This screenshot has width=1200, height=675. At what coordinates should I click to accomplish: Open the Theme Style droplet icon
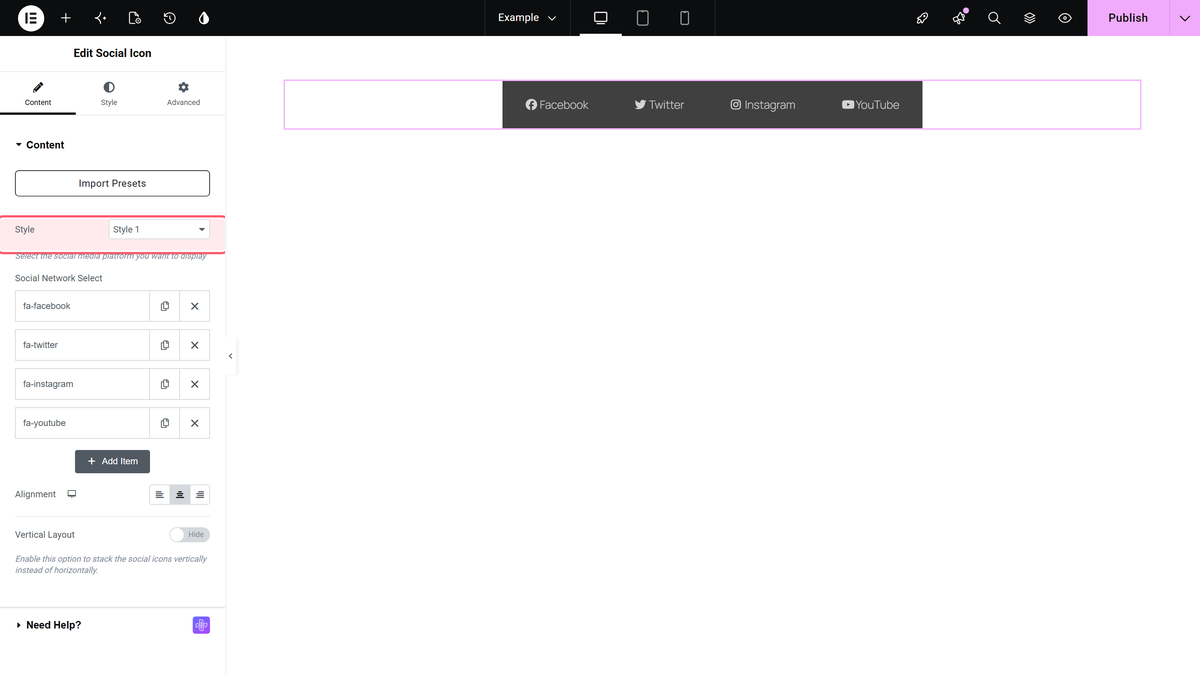(204, 18)
